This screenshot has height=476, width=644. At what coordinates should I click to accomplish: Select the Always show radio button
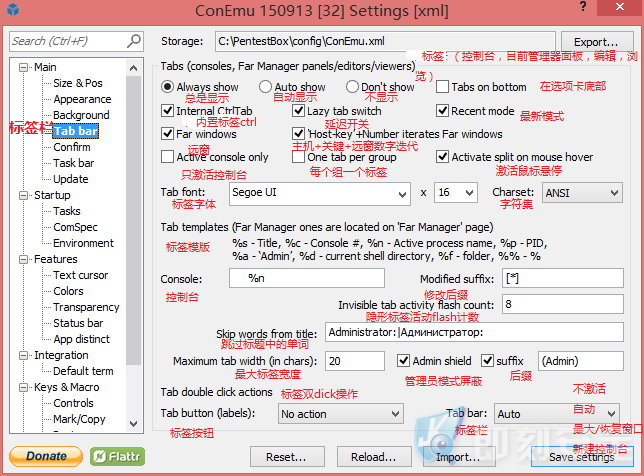[167, 87]
